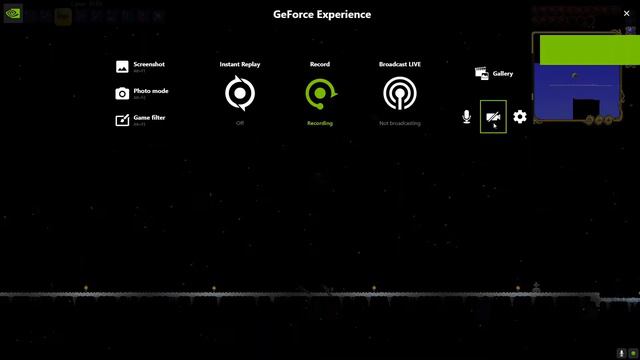The image size is (640, 360).
Task: Click the 'Game filter' label
Action: (x=149, y=117)
